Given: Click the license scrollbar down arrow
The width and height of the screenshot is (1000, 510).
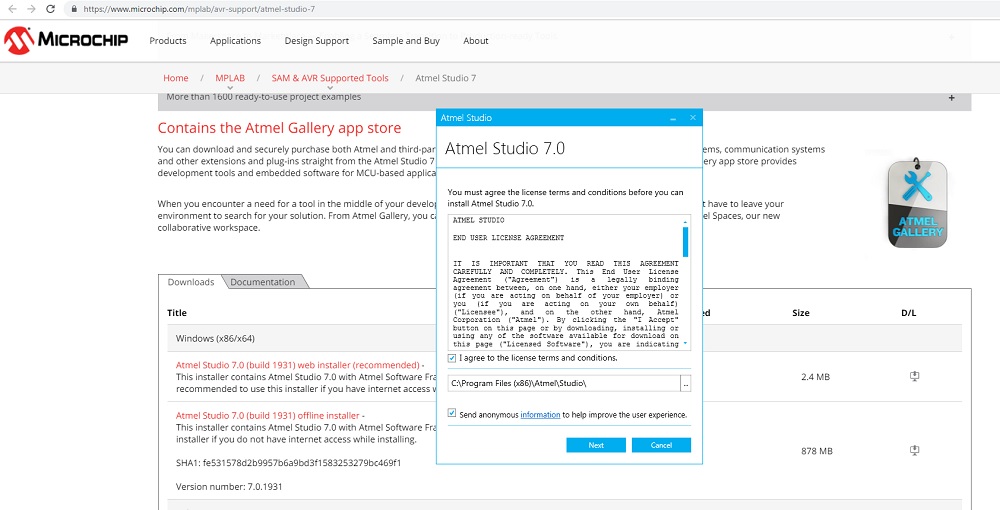Looking at the screenshot, I should pos(686,344).
